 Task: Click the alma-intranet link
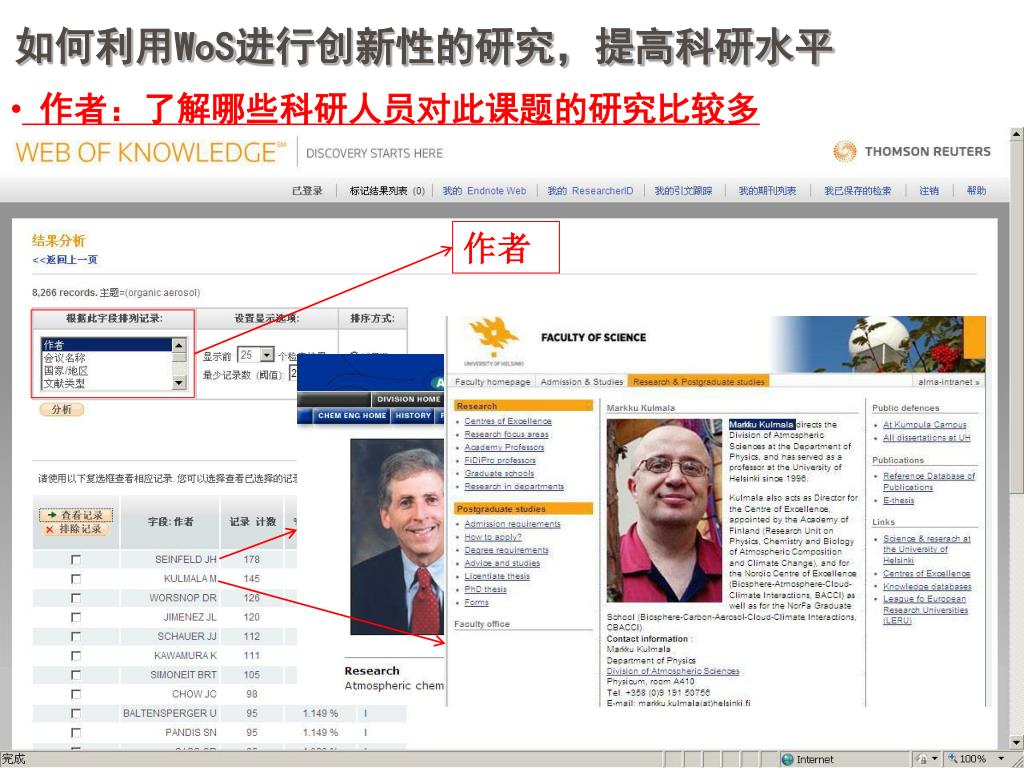949,382
